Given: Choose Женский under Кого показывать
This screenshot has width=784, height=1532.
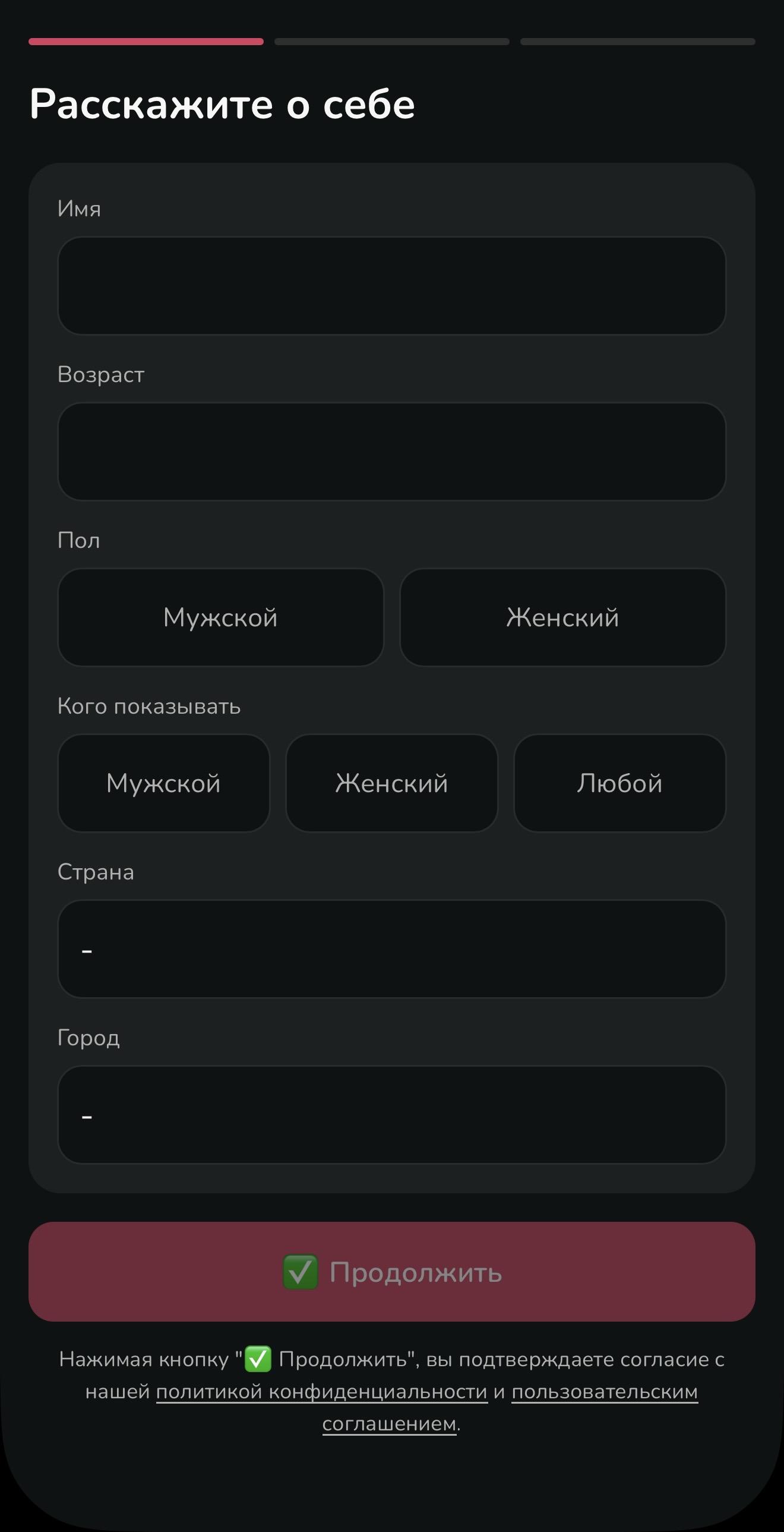Looking at the screenshot, I should point(391,783).
